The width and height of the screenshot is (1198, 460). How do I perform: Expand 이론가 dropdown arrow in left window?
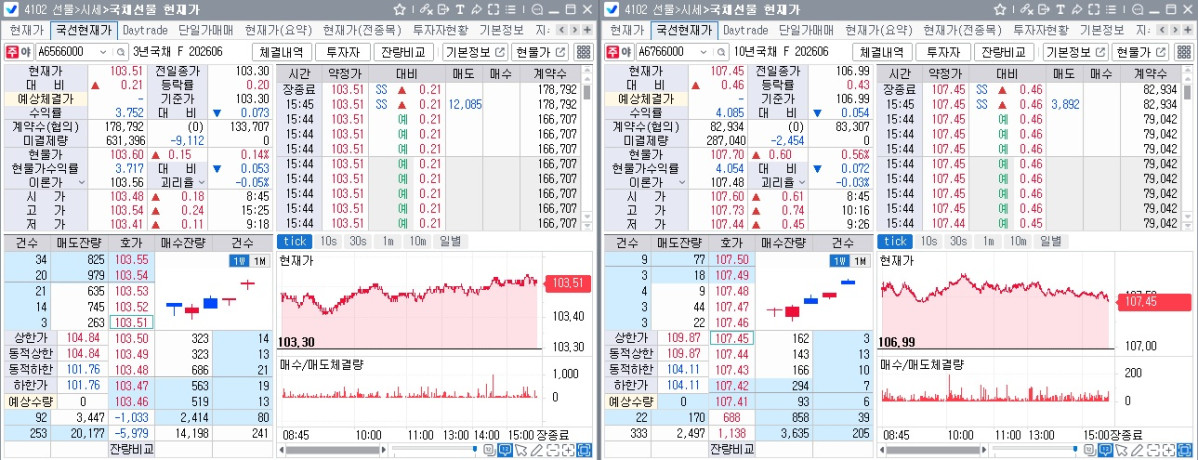click(x=80, y=183)
